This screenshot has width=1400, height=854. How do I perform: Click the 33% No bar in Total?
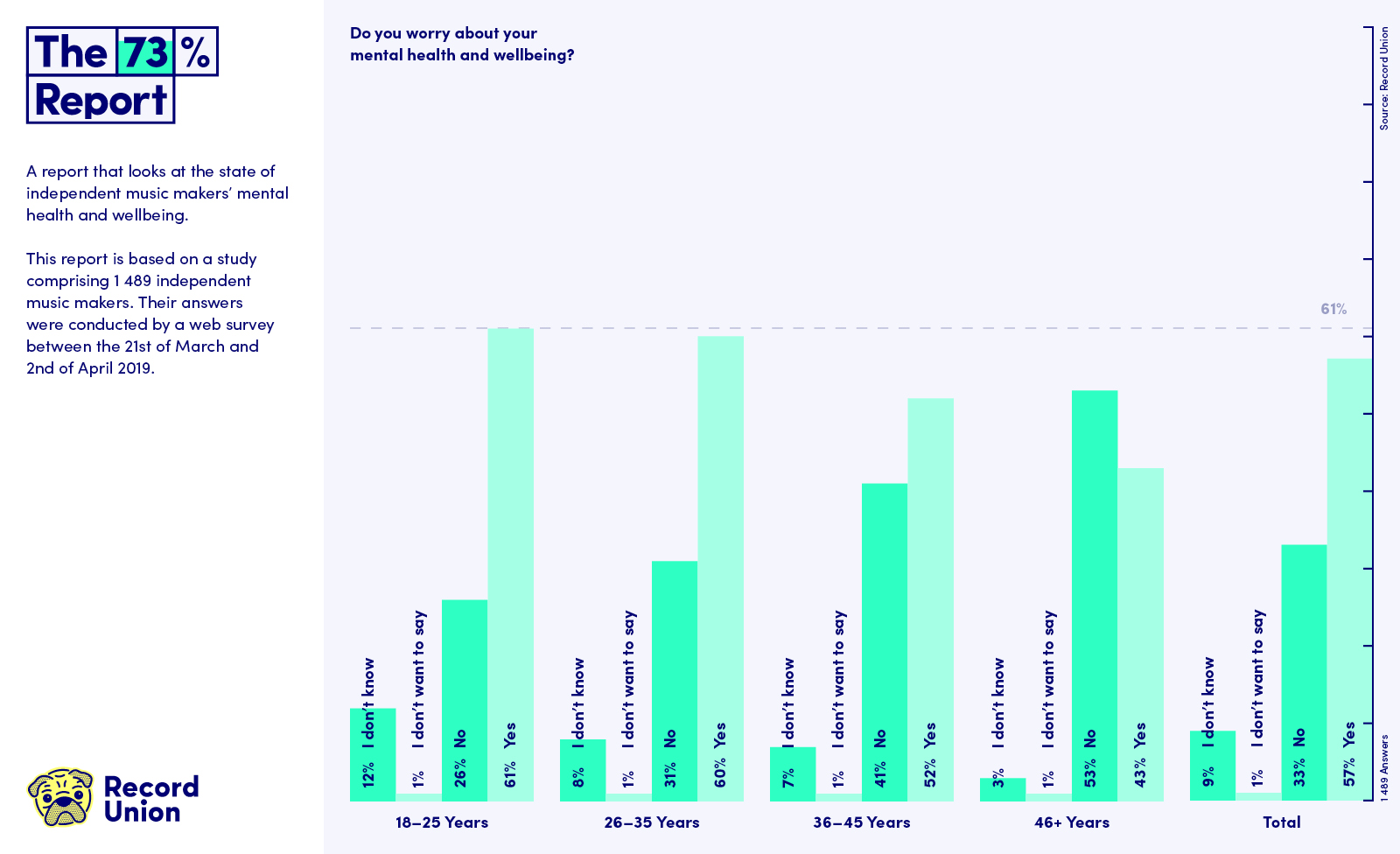tap(1304, 673)
